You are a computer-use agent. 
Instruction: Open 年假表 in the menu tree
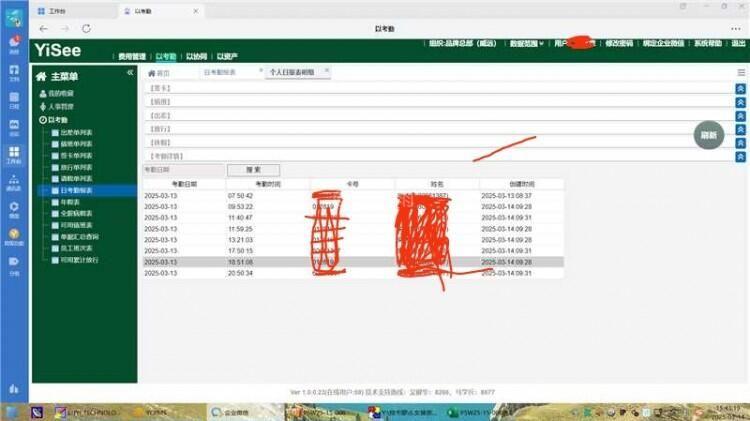(x=71, y=201)
